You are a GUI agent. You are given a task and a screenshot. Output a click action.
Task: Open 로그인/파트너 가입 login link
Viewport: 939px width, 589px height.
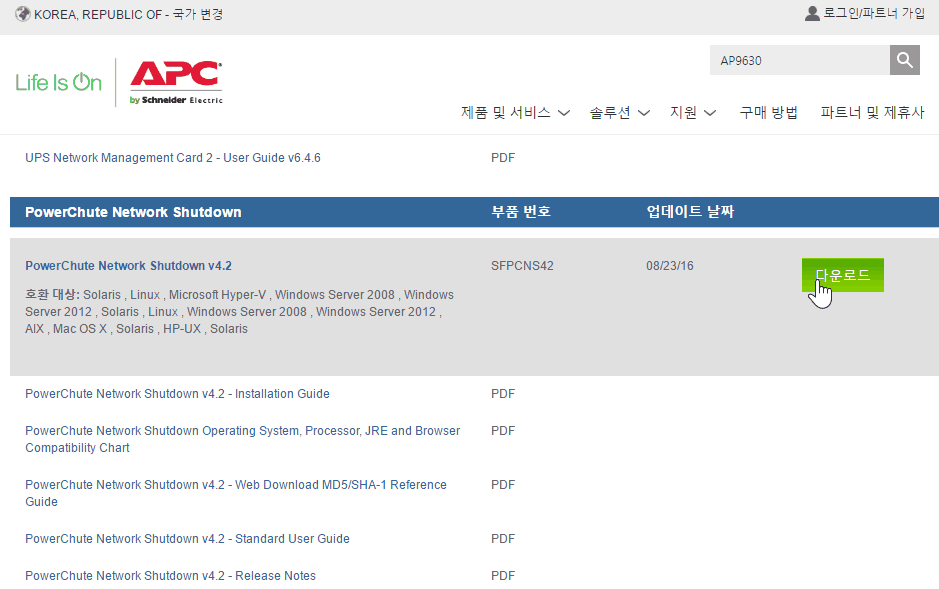[874, 13]
